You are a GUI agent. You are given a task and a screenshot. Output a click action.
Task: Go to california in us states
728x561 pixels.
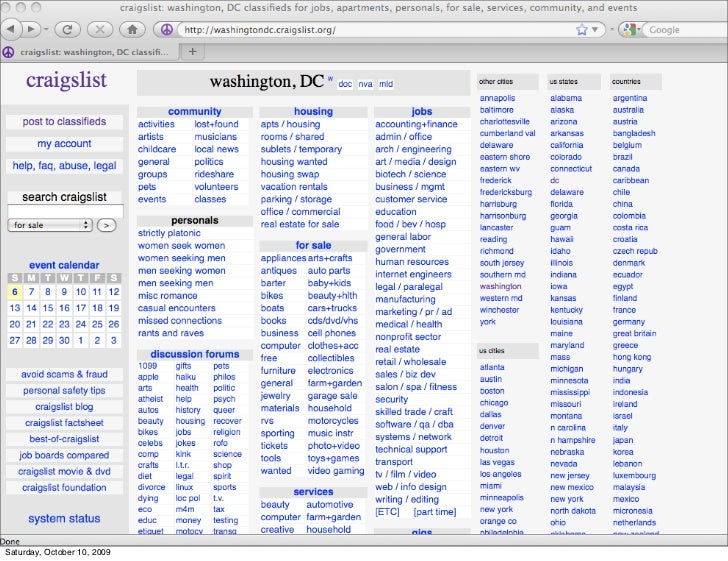tap(566, 145)
